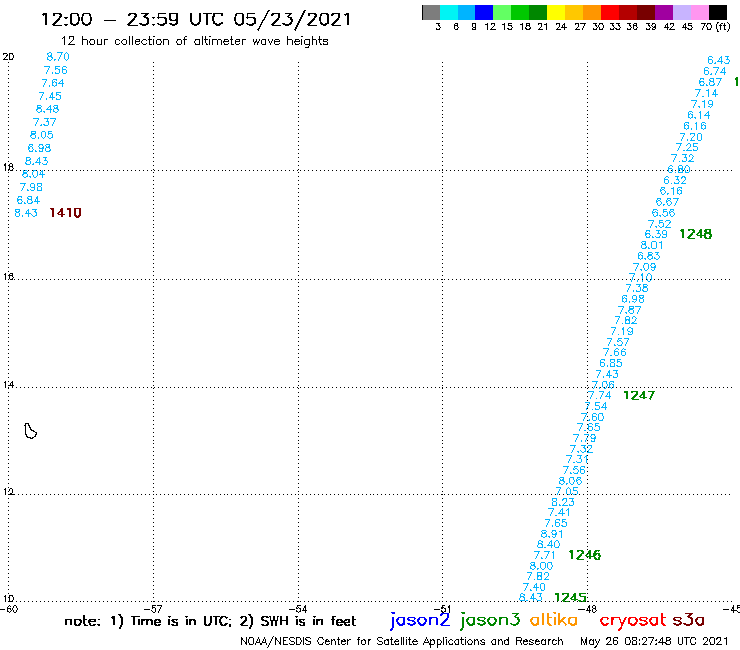The width and height of the screenshot is (740, 650).
Task: Click the 'note: 1) Time is in UTC' text
Action: [147, 621]
